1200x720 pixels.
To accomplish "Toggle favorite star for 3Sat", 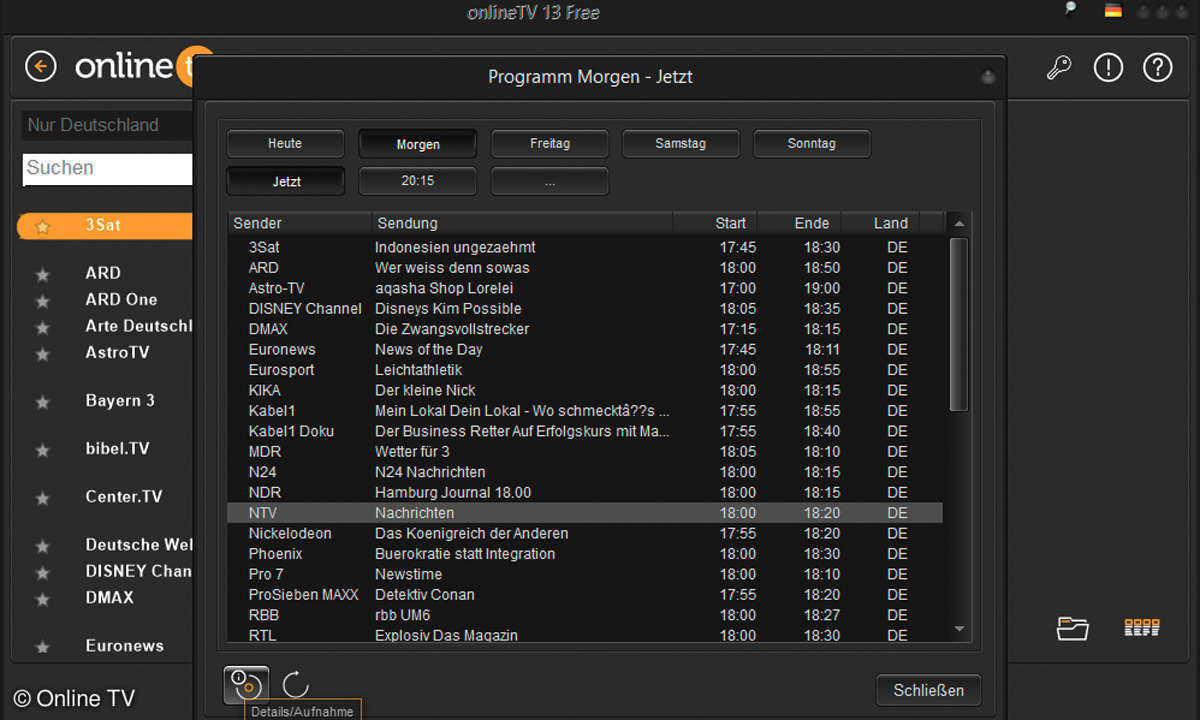I will point(42,227).
